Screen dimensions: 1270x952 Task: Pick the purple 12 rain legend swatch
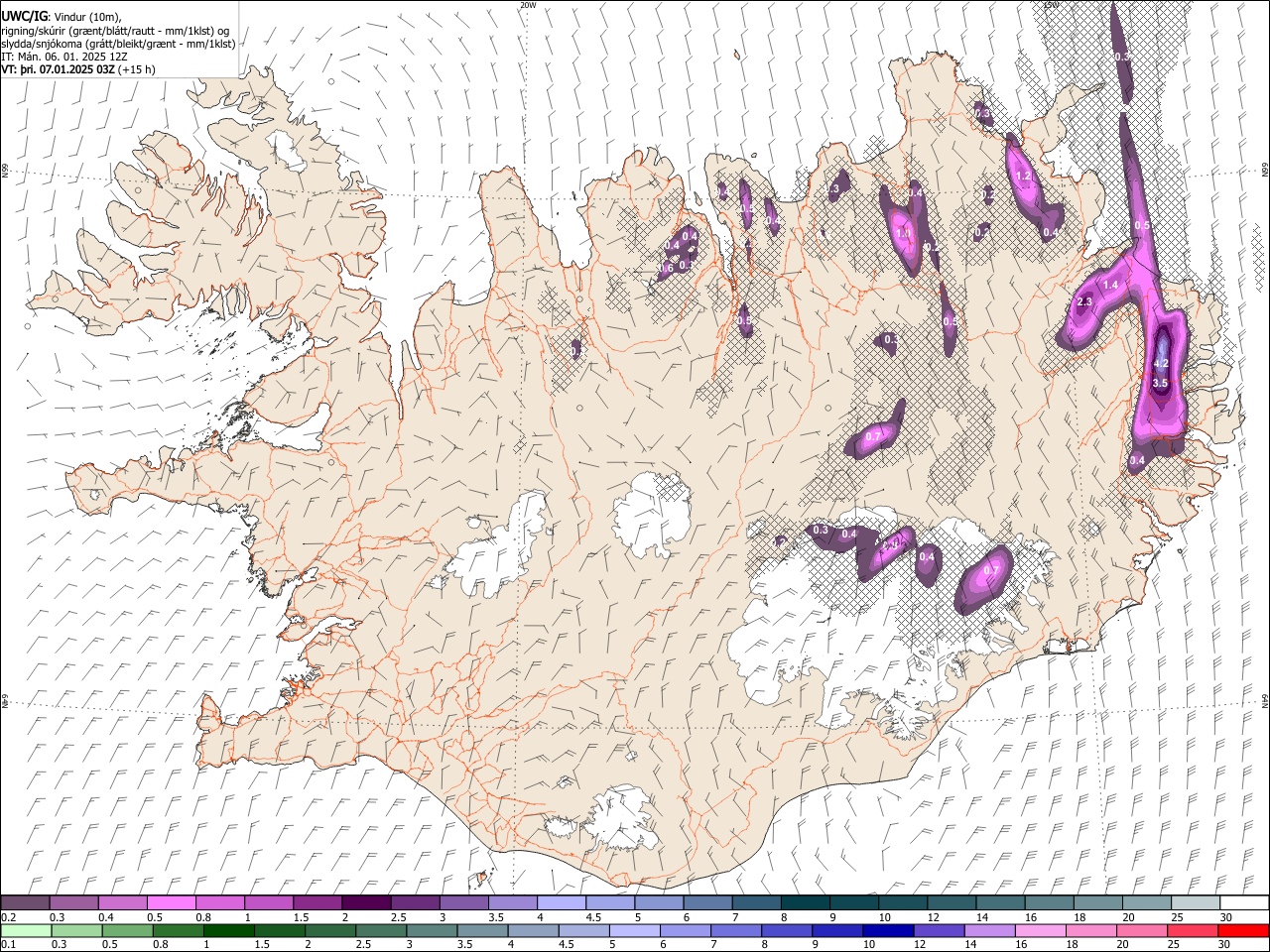coord(939,930)
